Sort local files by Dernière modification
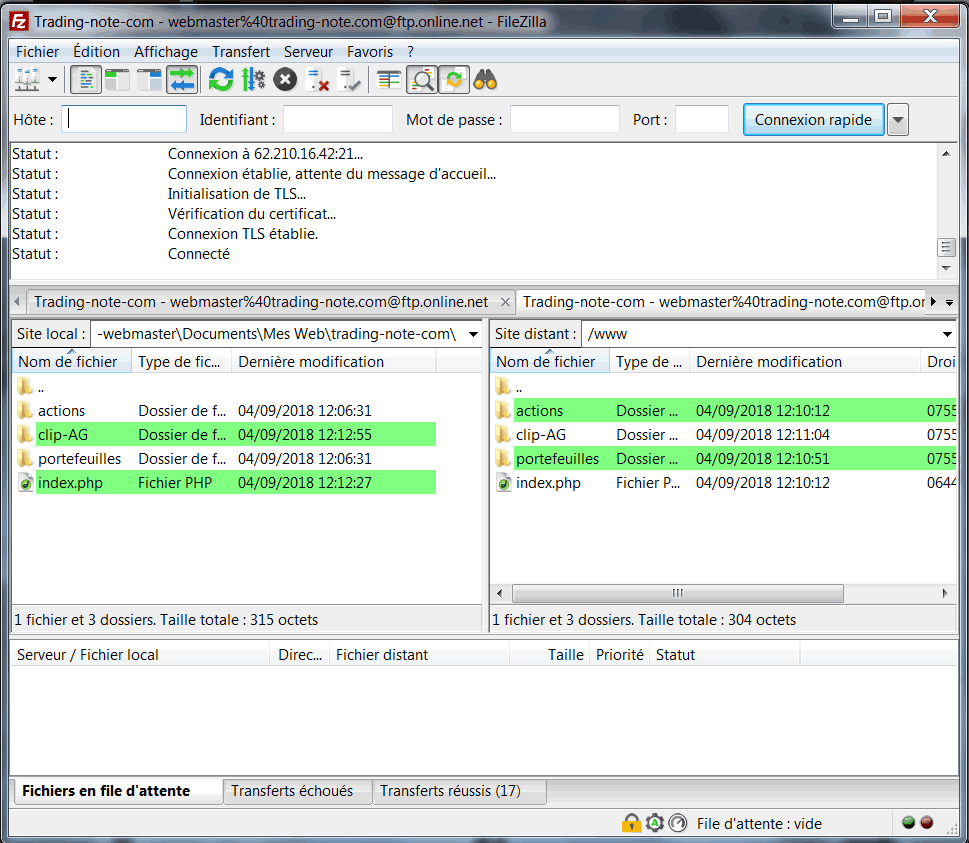 tap(334, 362)
